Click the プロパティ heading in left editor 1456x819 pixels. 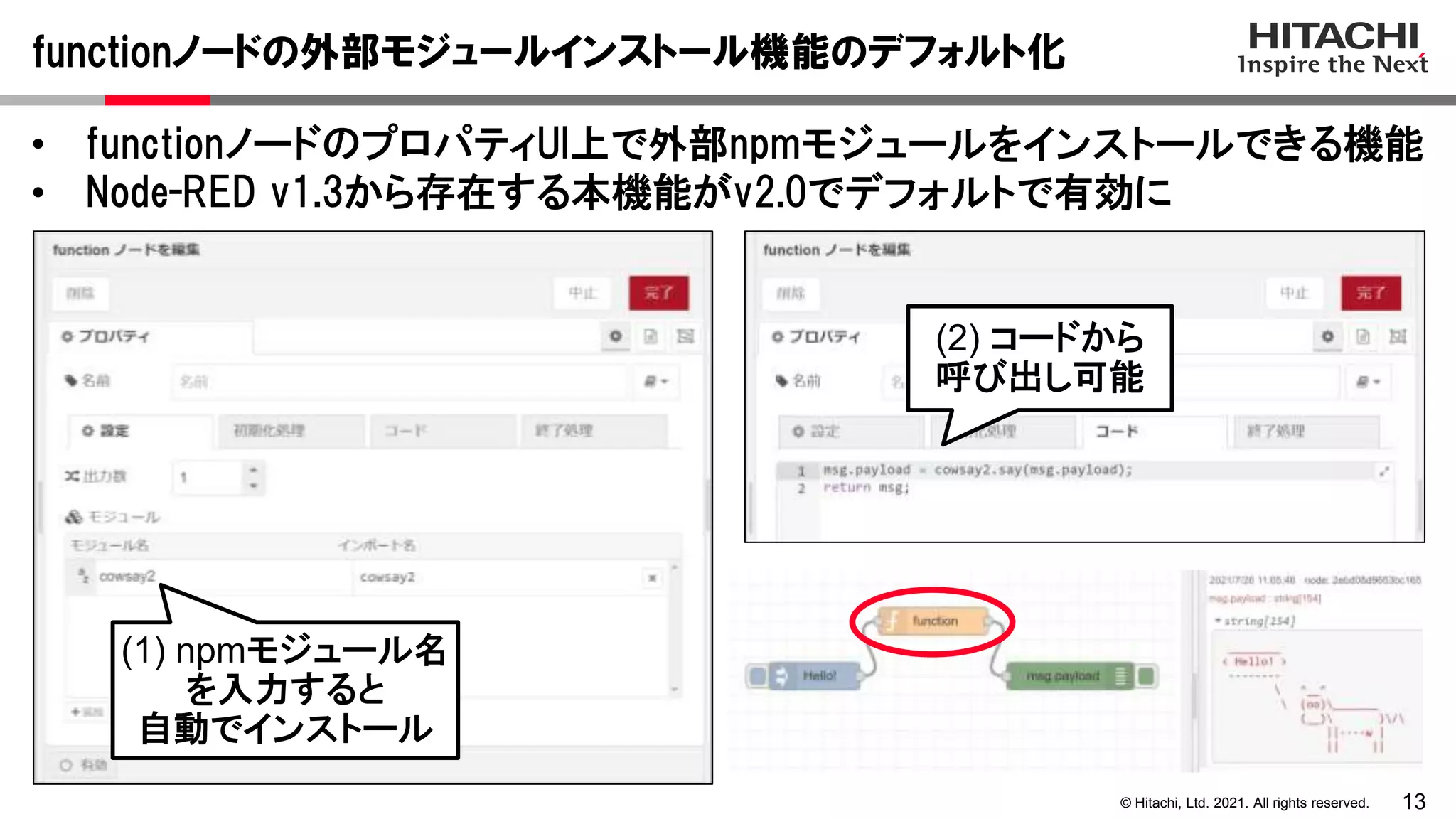pos(106,336)
